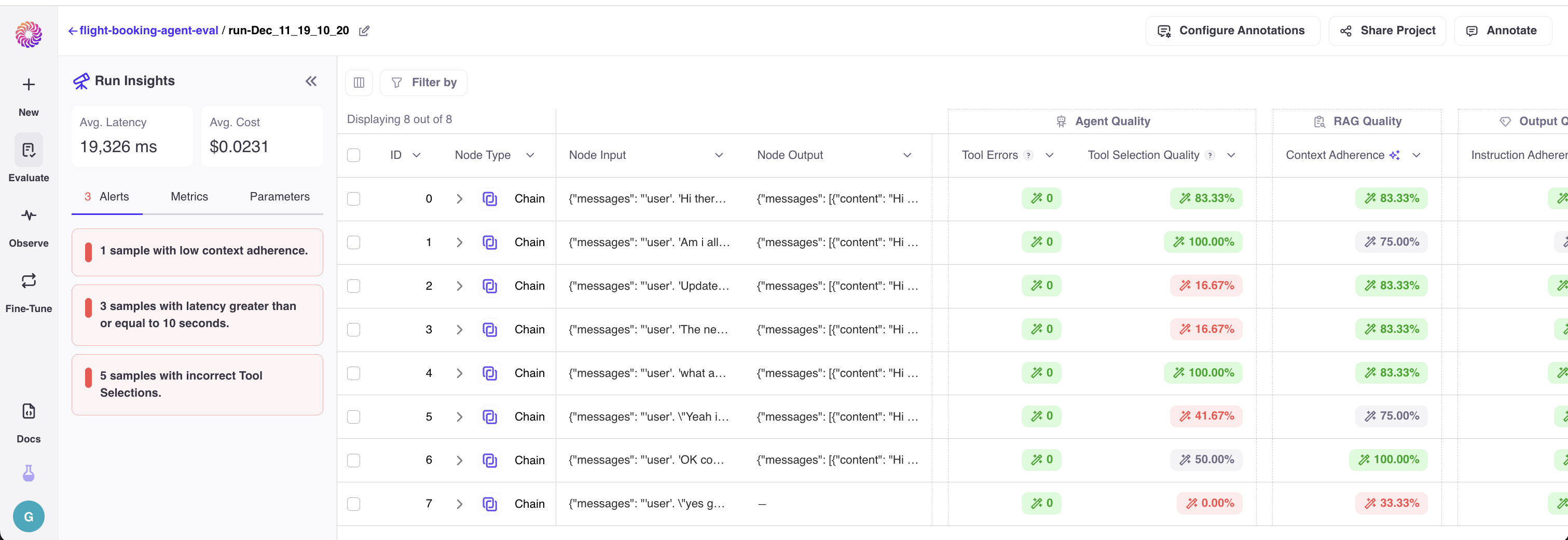Open the Fine-Tune sidebar icon
This screenshot has height=540, width=1568.
(29, 281)
